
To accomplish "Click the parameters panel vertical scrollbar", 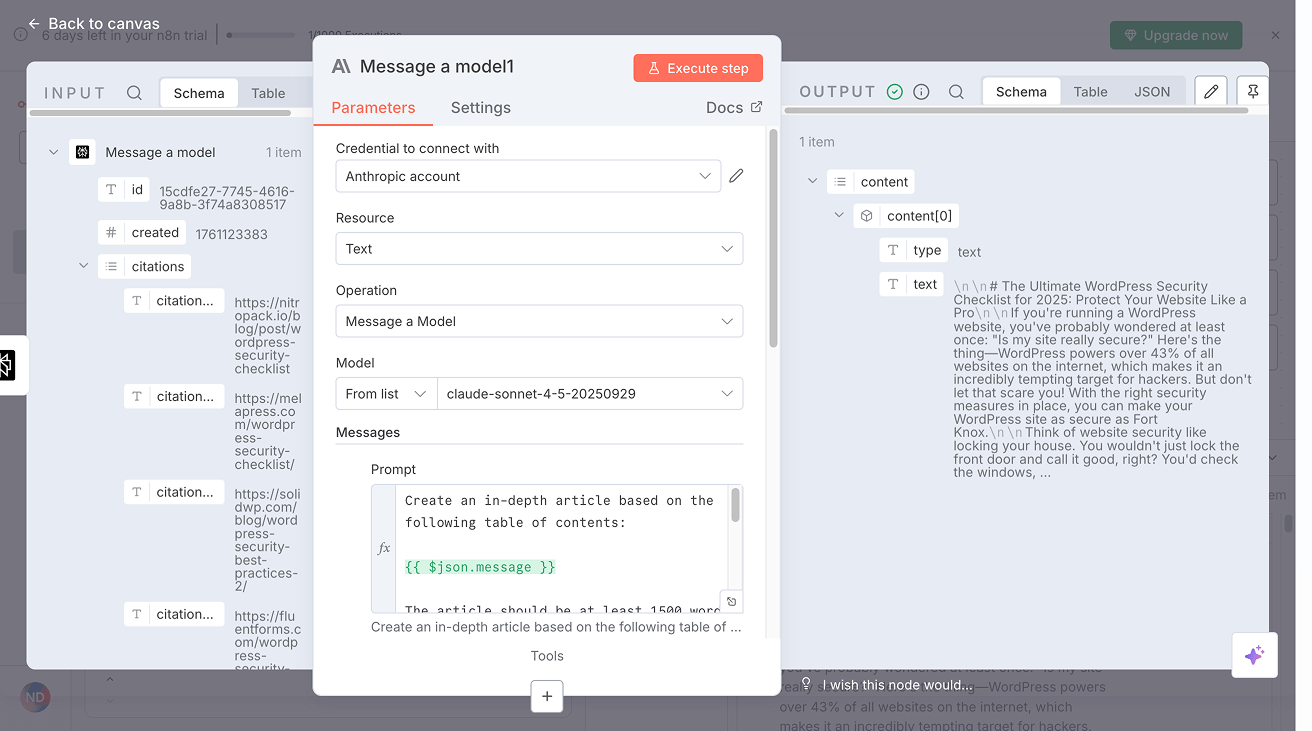I will click(773, 238).
